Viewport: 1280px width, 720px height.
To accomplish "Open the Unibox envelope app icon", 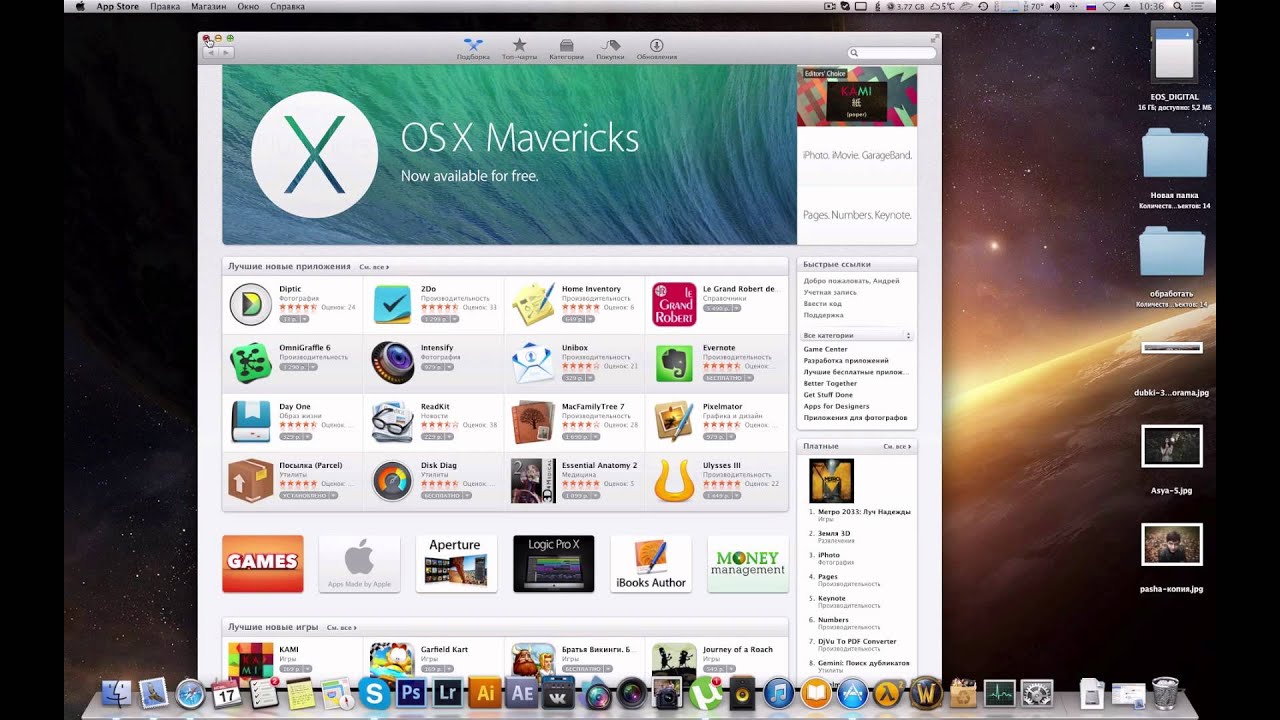I will [x=533, y=363].
